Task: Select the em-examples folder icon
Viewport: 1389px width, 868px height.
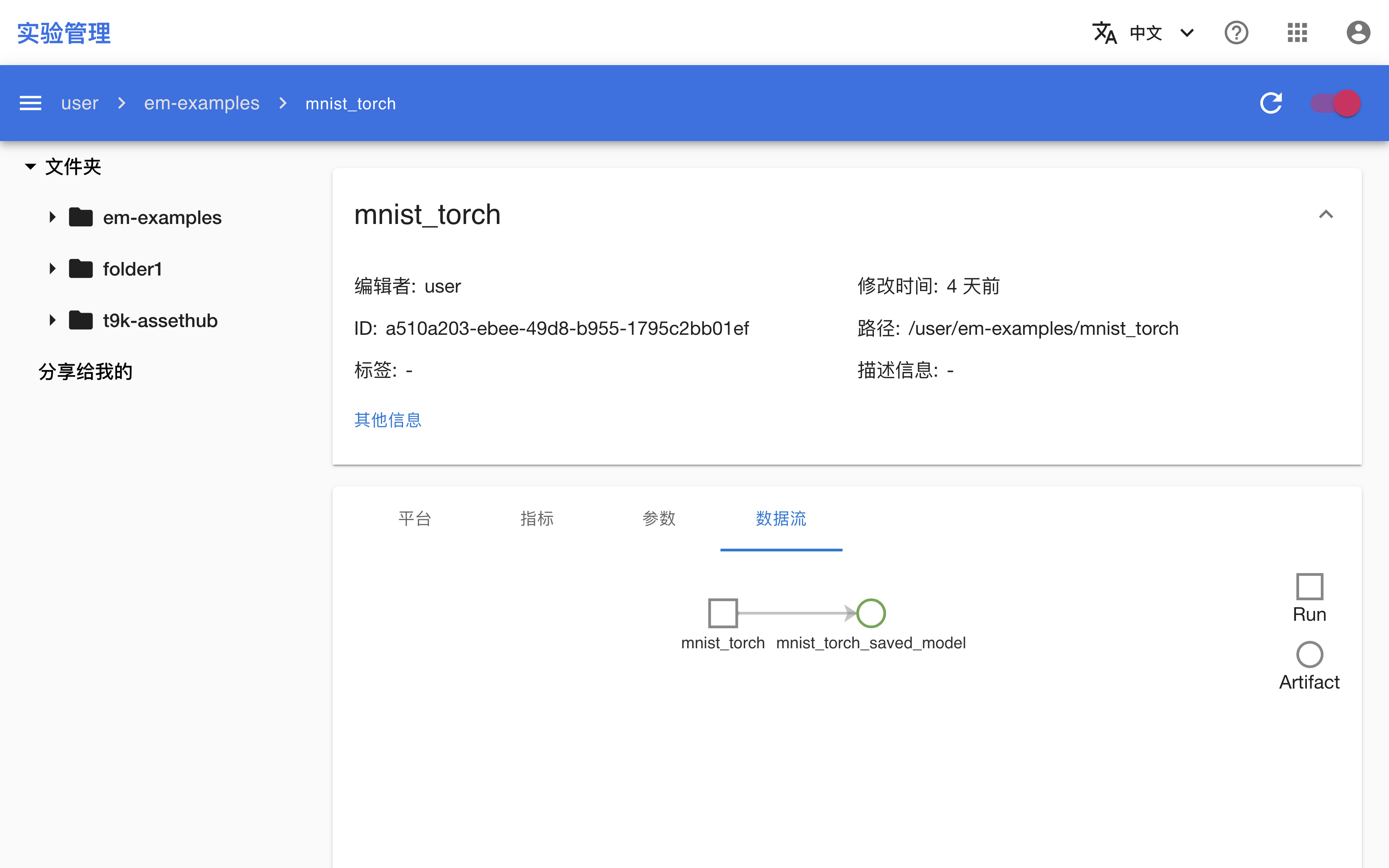Action: 81,217
